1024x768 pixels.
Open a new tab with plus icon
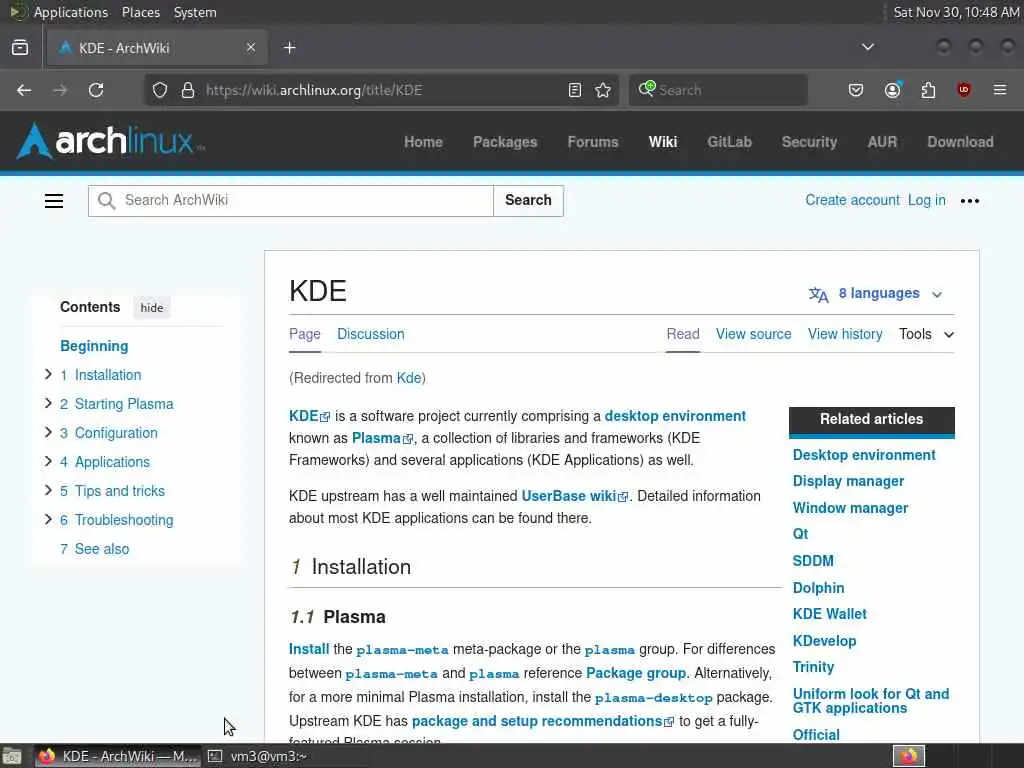click(290, 48)
